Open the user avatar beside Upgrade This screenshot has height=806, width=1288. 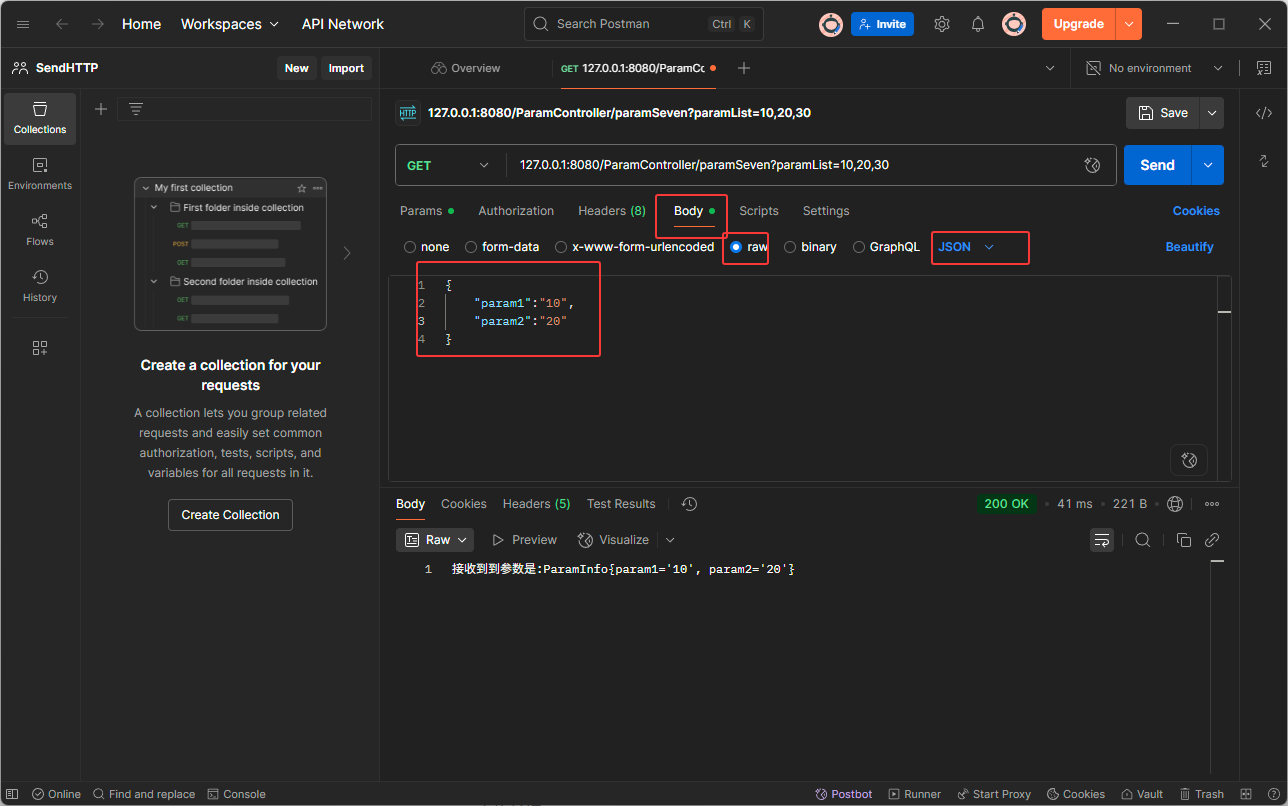[x=1014, y=24]
